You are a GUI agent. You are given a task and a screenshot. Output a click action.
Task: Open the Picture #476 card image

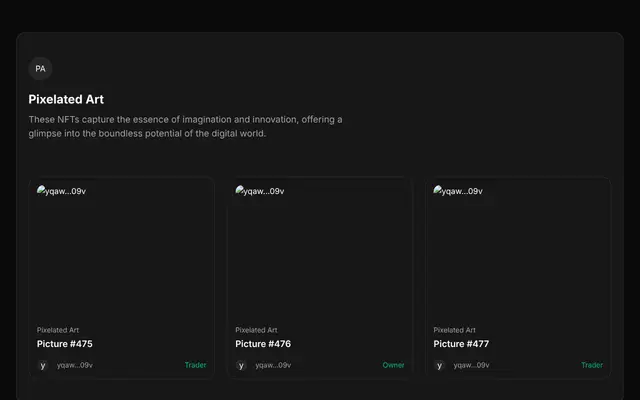(x=320, y=251)
